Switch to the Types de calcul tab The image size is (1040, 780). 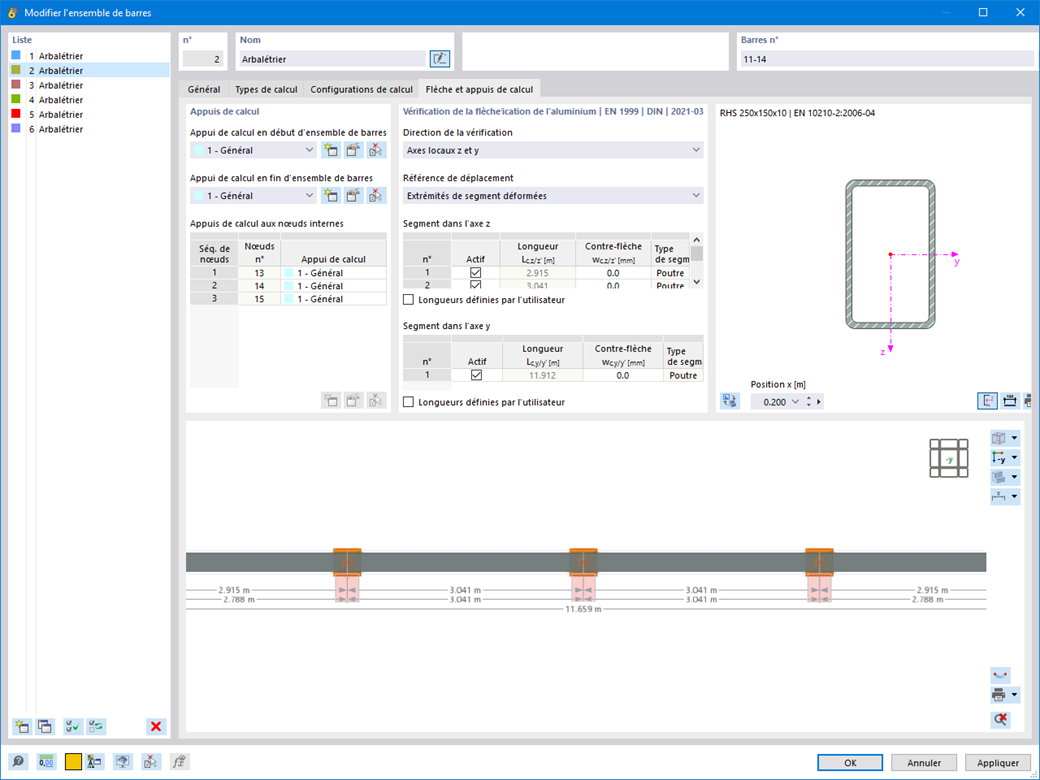267,89
